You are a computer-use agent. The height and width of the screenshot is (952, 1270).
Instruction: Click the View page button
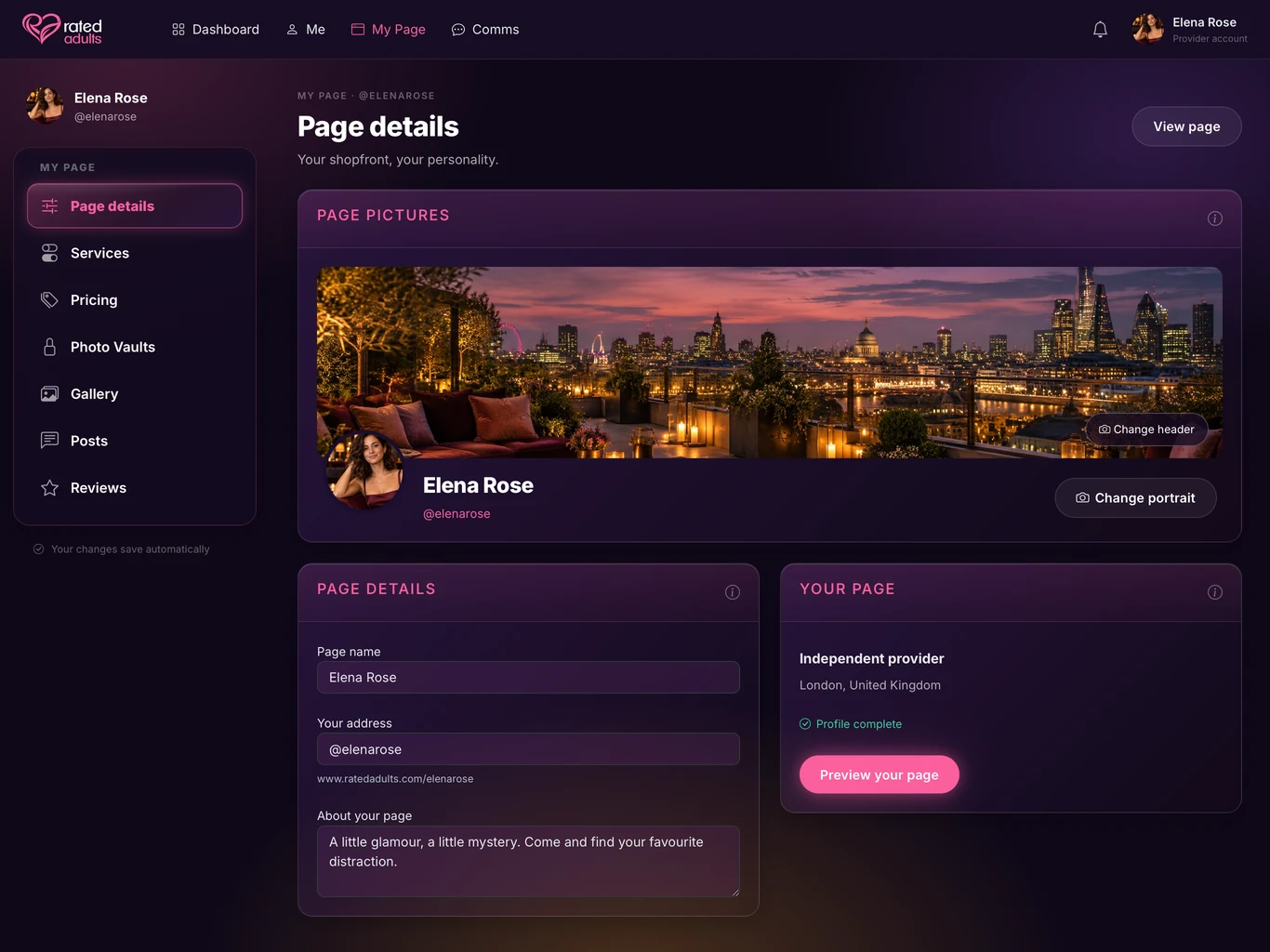[x=1186, y=126]
